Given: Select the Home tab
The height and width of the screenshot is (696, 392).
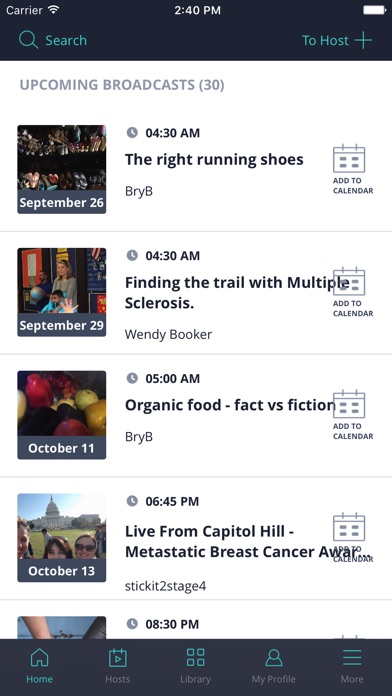Looking at the screenshot, I should click(39, 666).
